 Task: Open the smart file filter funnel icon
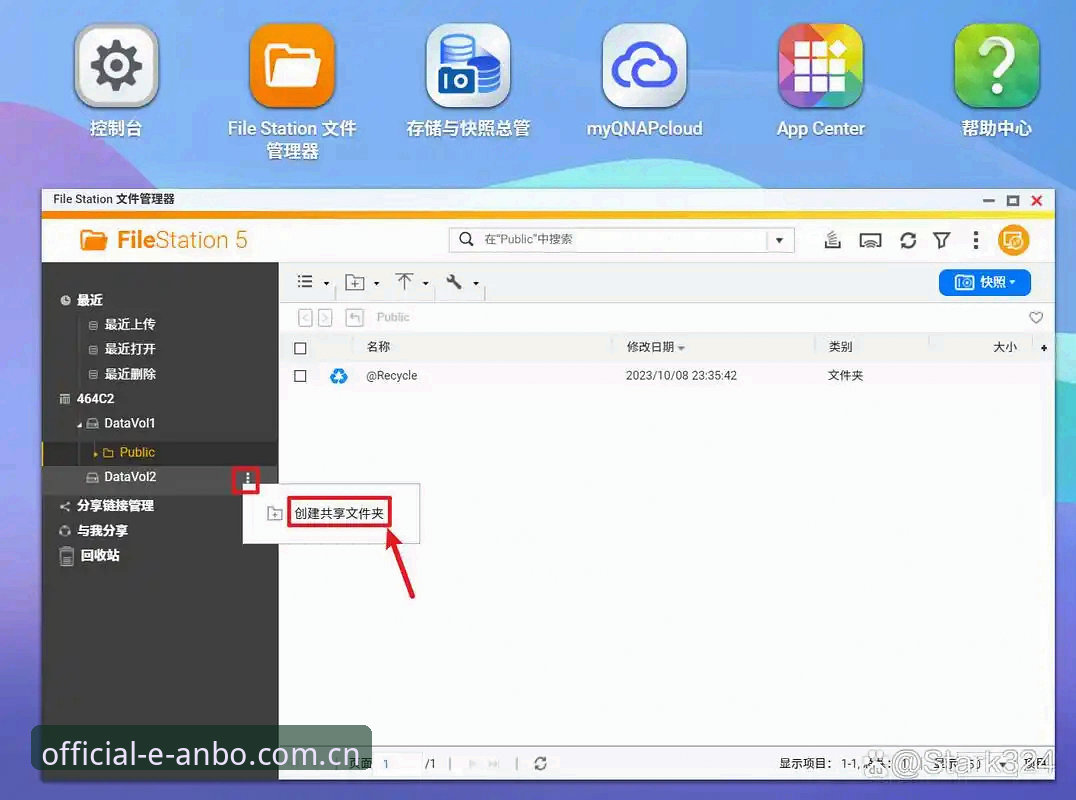point(942,240)
